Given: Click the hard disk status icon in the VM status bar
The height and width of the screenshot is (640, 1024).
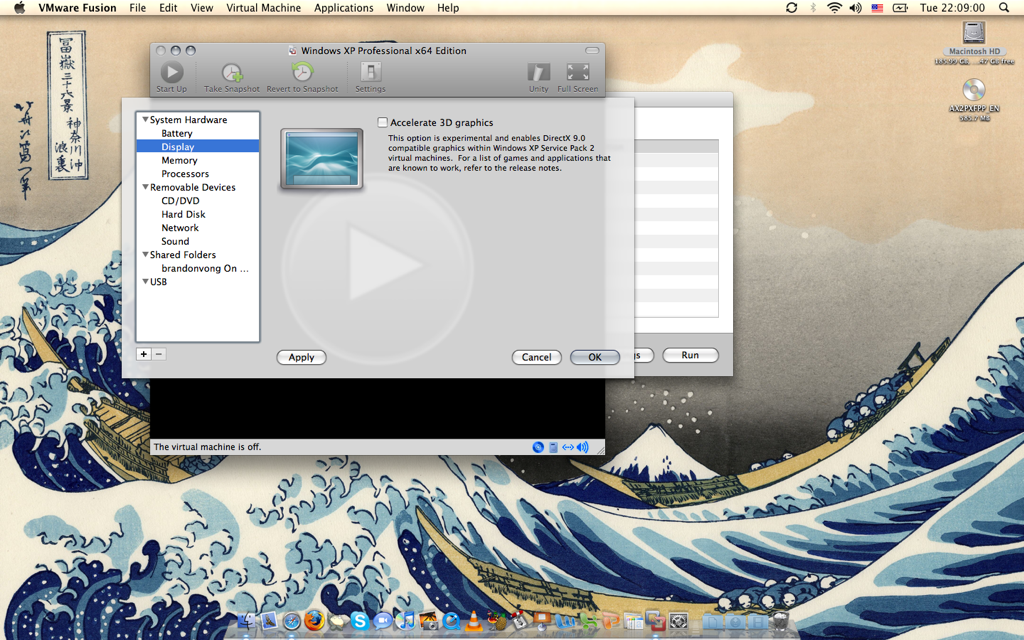Looking at the screenshot, I should click(553, 447).
